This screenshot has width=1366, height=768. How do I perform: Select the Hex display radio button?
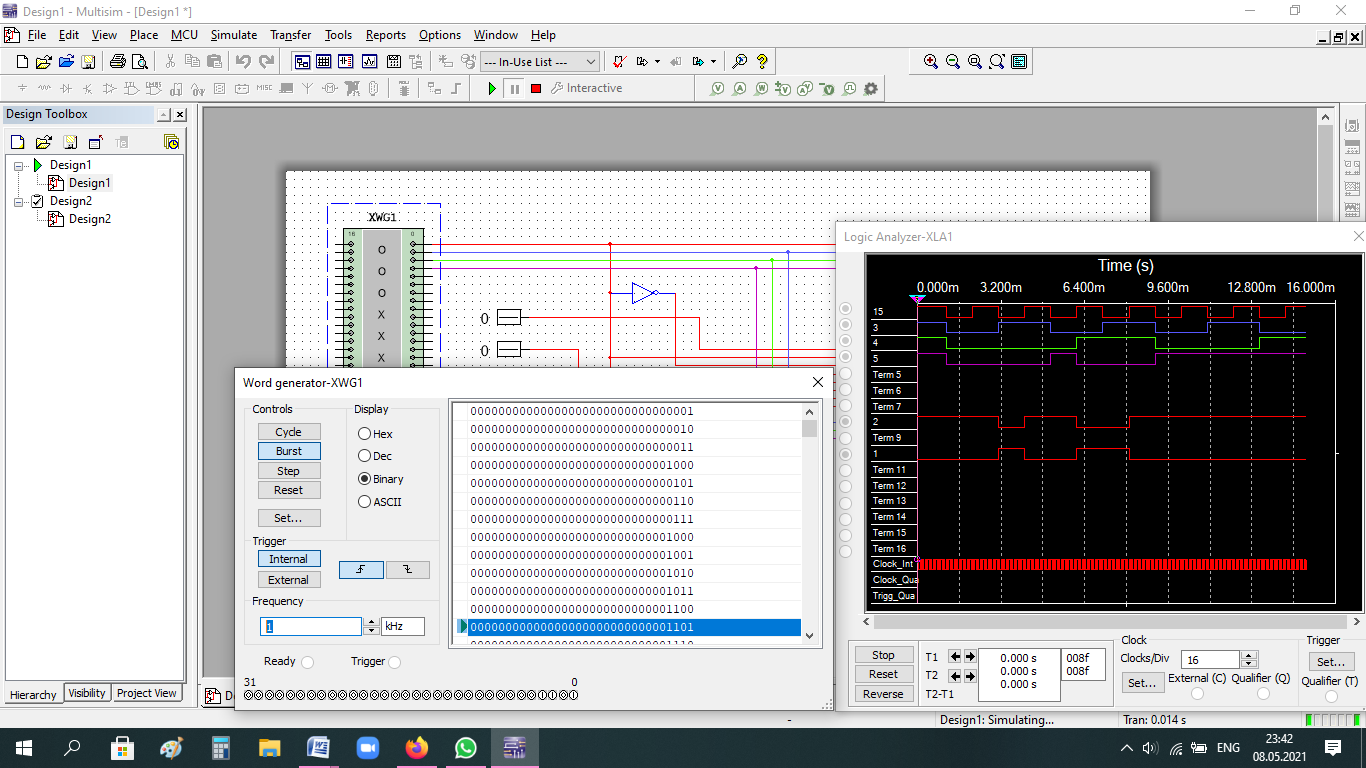365,434
